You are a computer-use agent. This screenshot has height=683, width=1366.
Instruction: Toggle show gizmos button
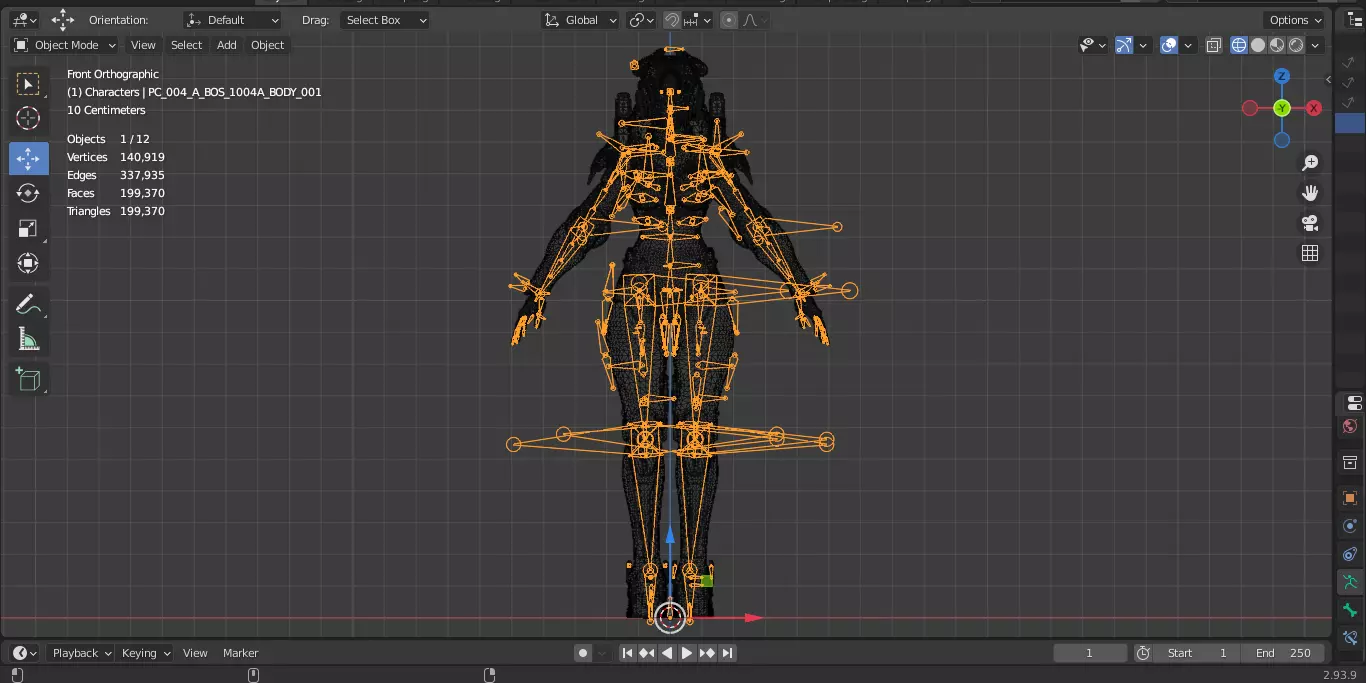tap(1123, 45)
